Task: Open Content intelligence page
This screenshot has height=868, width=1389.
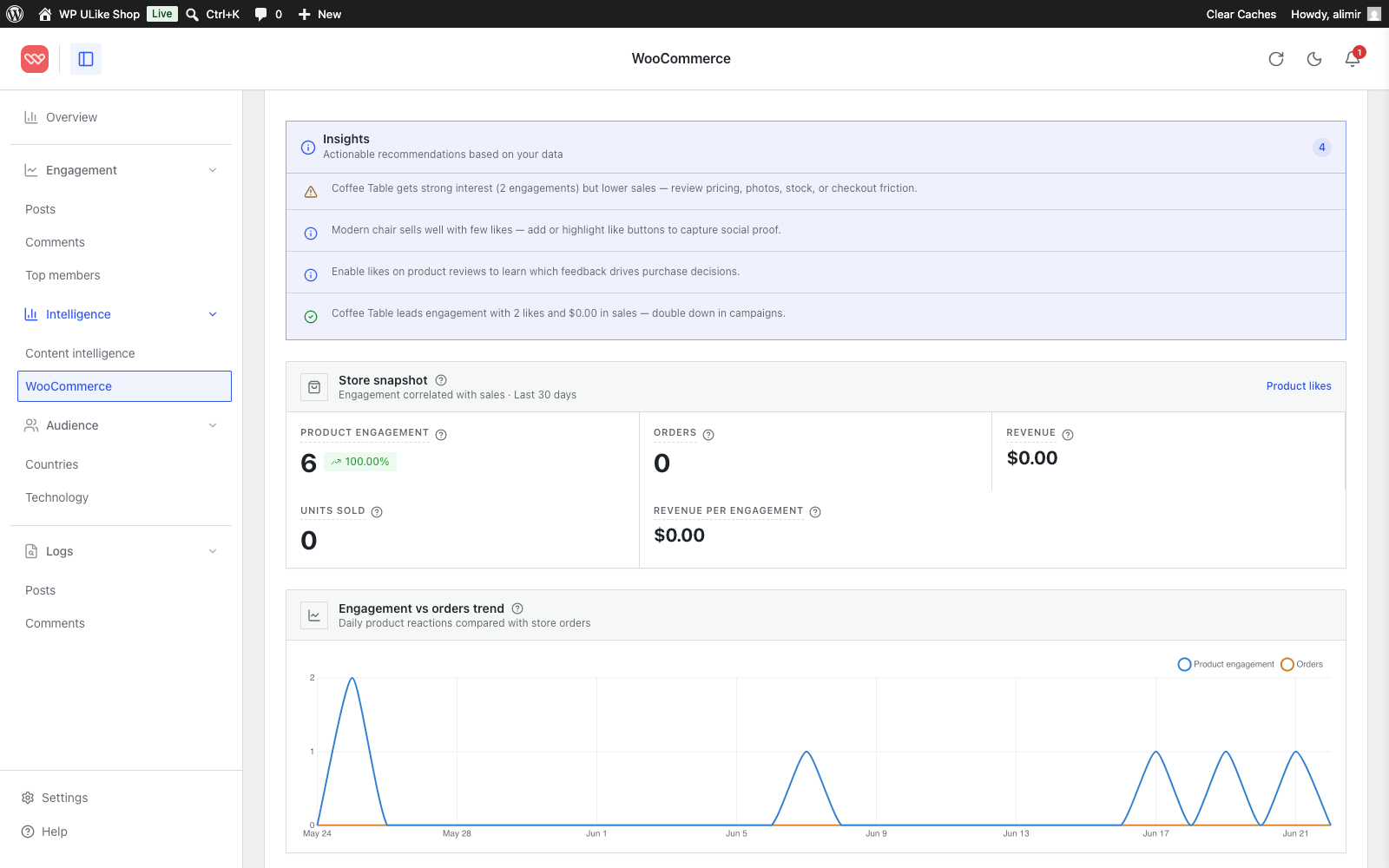Action: pos(80,353)
